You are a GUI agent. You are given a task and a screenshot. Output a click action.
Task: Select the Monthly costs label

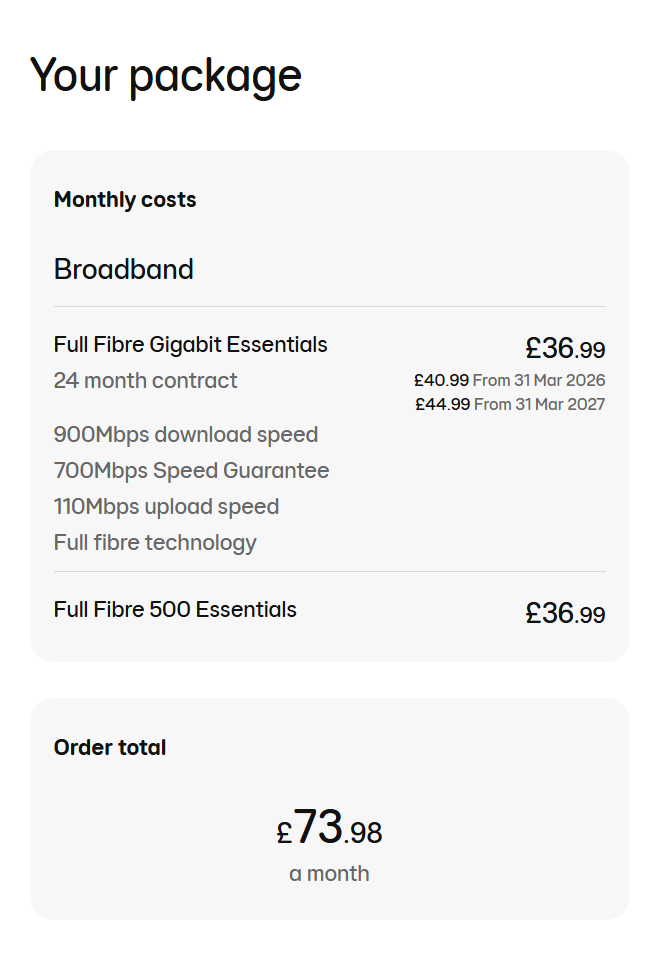(x=125, y=200)
